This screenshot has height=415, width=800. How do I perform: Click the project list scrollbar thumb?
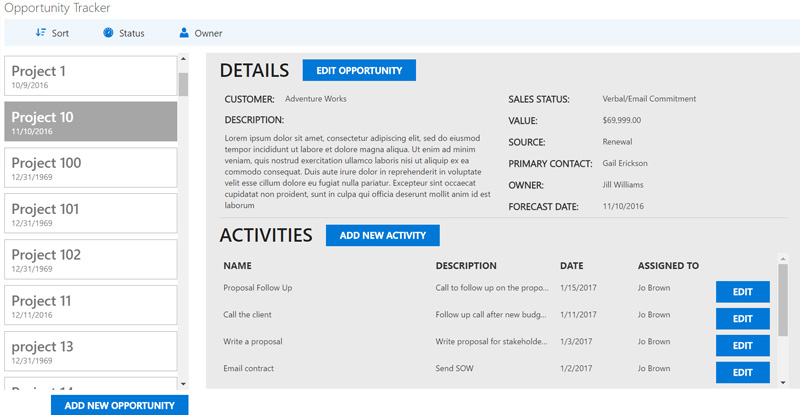click(x=183, y=84)
